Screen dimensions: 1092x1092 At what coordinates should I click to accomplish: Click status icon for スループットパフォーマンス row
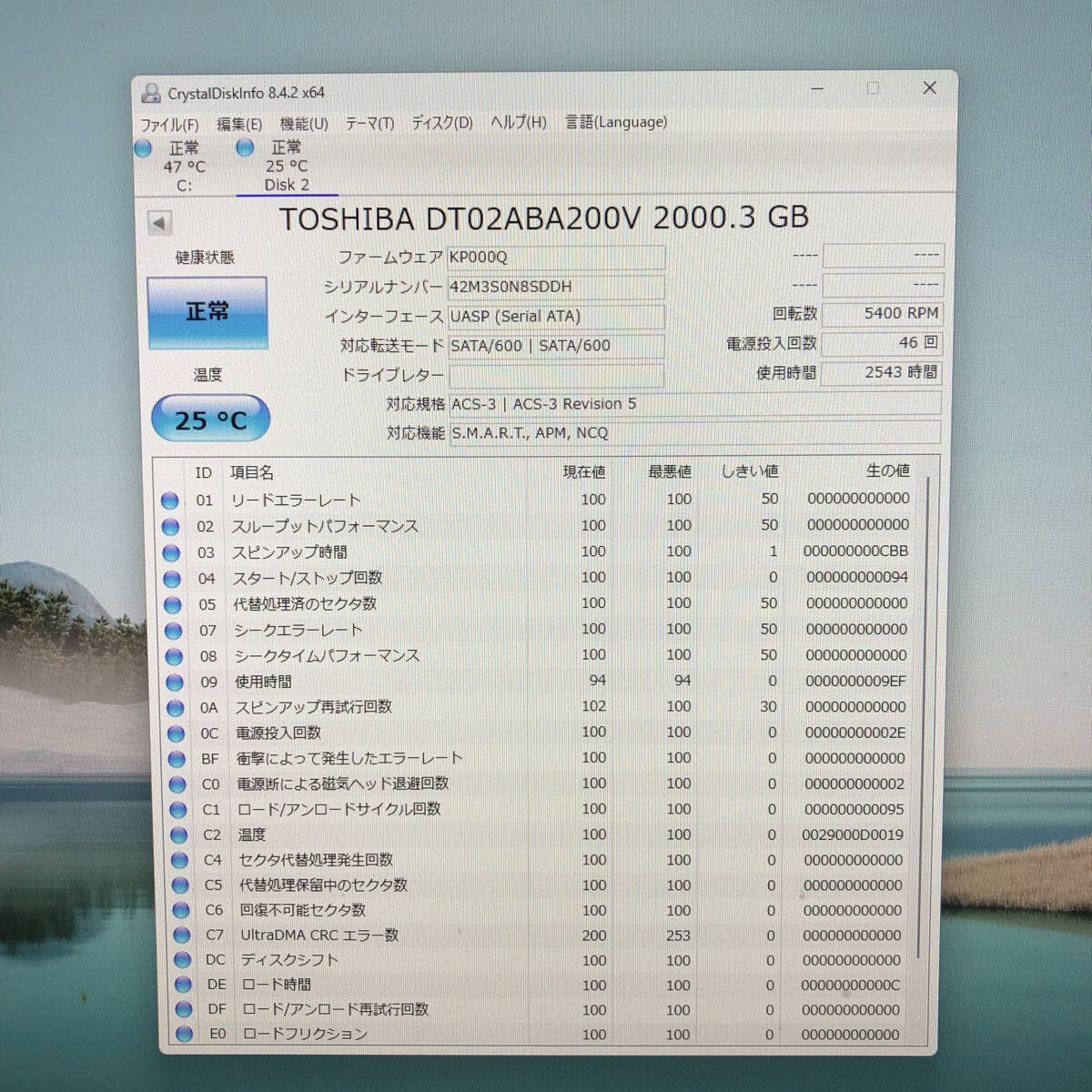170,527
